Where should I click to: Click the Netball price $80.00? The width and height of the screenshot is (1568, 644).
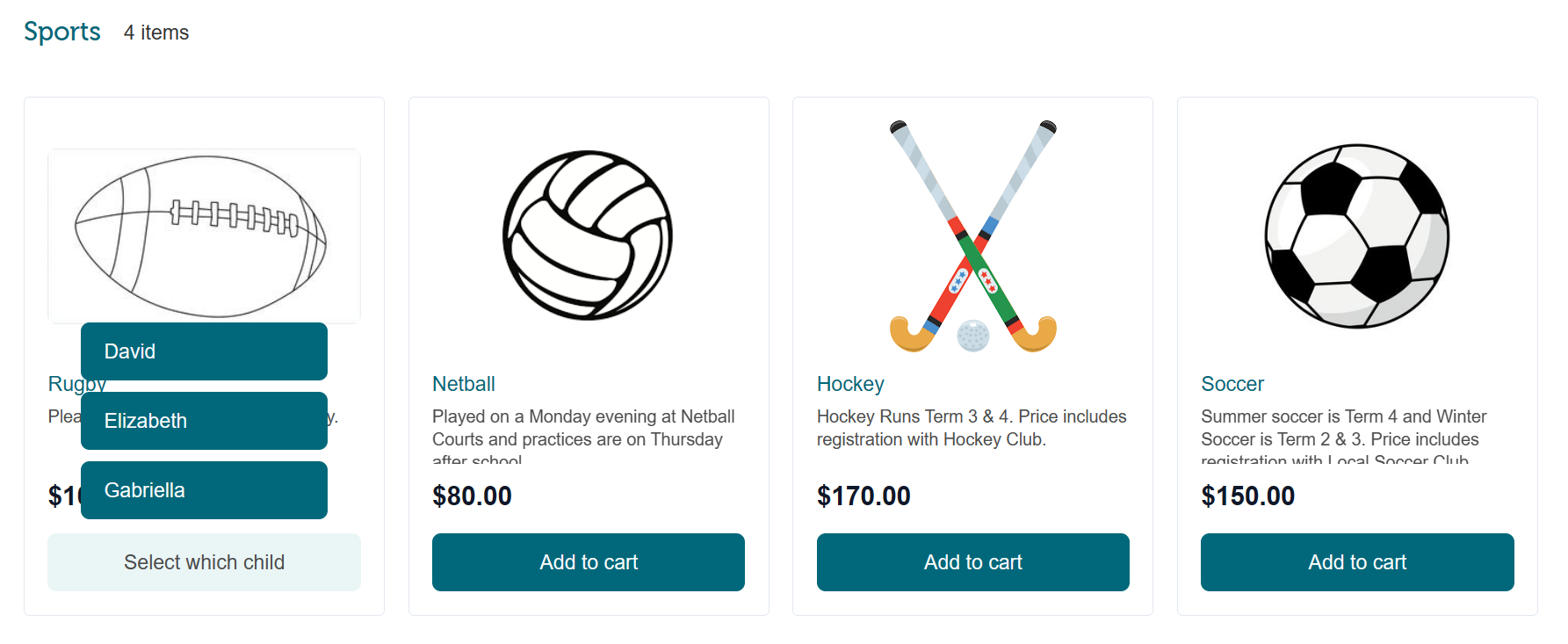(472, 496)
